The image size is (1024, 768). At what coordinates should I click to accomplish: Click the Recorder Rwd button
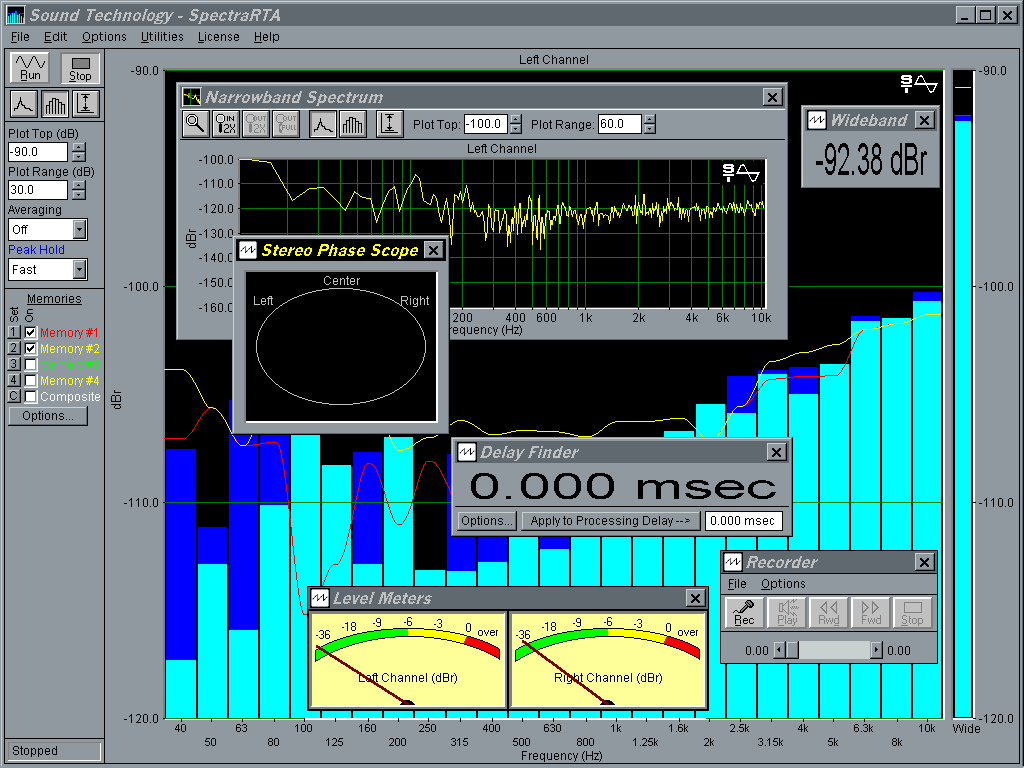(x=829, y=613)
